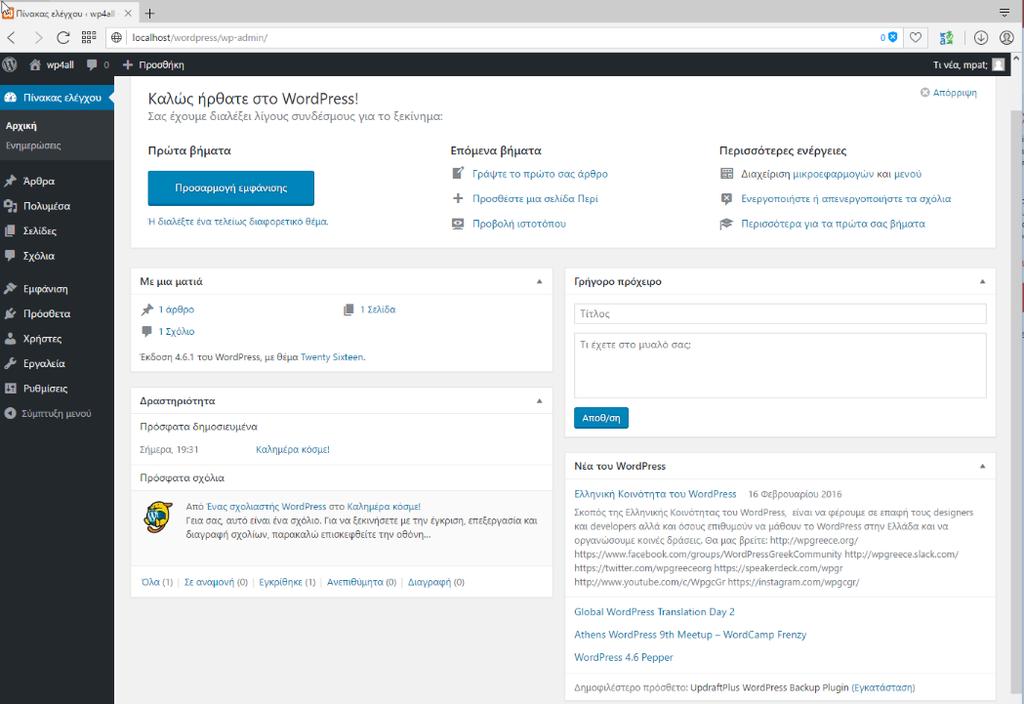Click the ad blocker badge icon

tap(889, 38)
